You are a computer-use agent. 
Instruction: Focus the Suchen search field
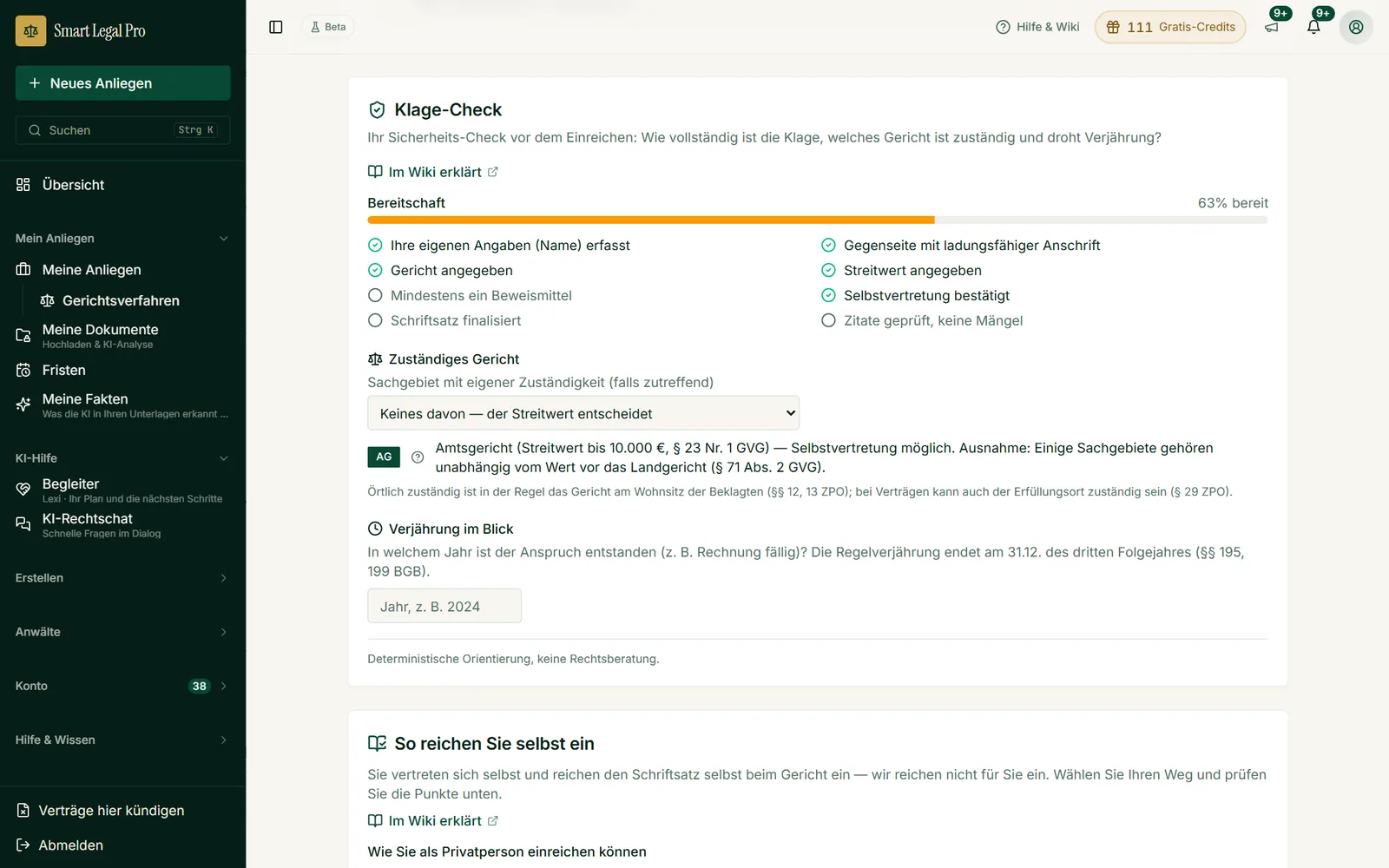(x=122, y=130)
